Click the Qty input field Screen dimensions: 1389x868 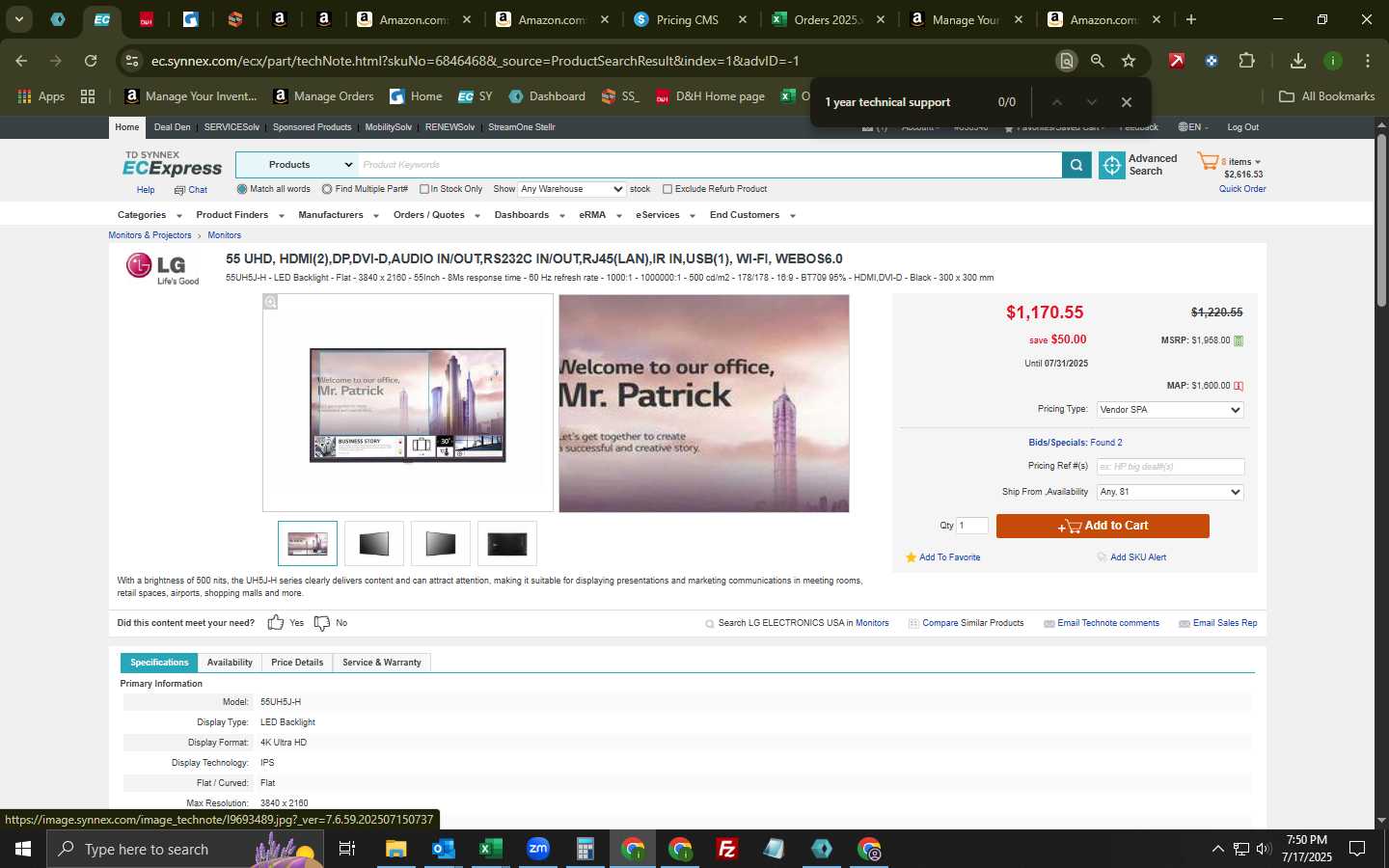(972, 526)
